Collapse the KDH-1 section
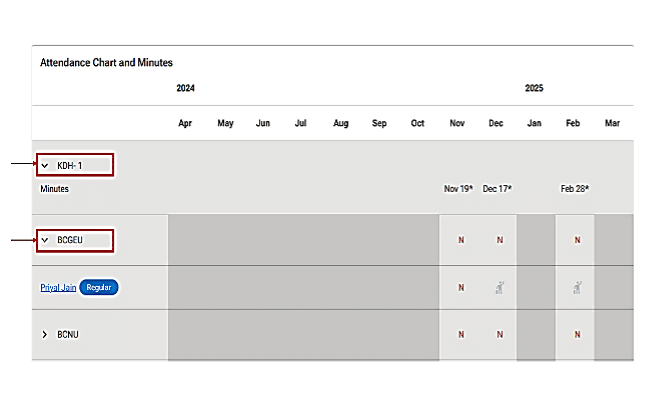 click(x=45, y=165)
